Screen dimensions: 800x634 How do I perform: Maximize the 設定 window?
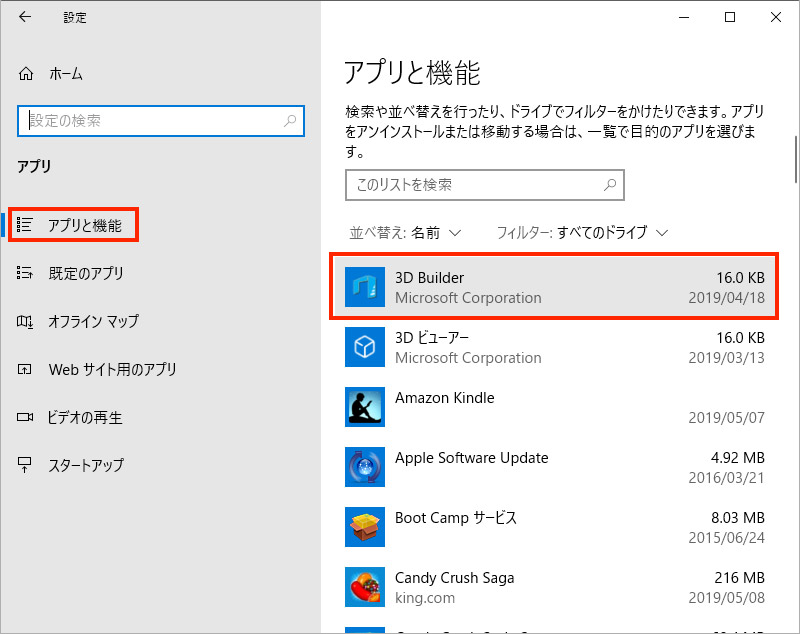click(730, 17)
